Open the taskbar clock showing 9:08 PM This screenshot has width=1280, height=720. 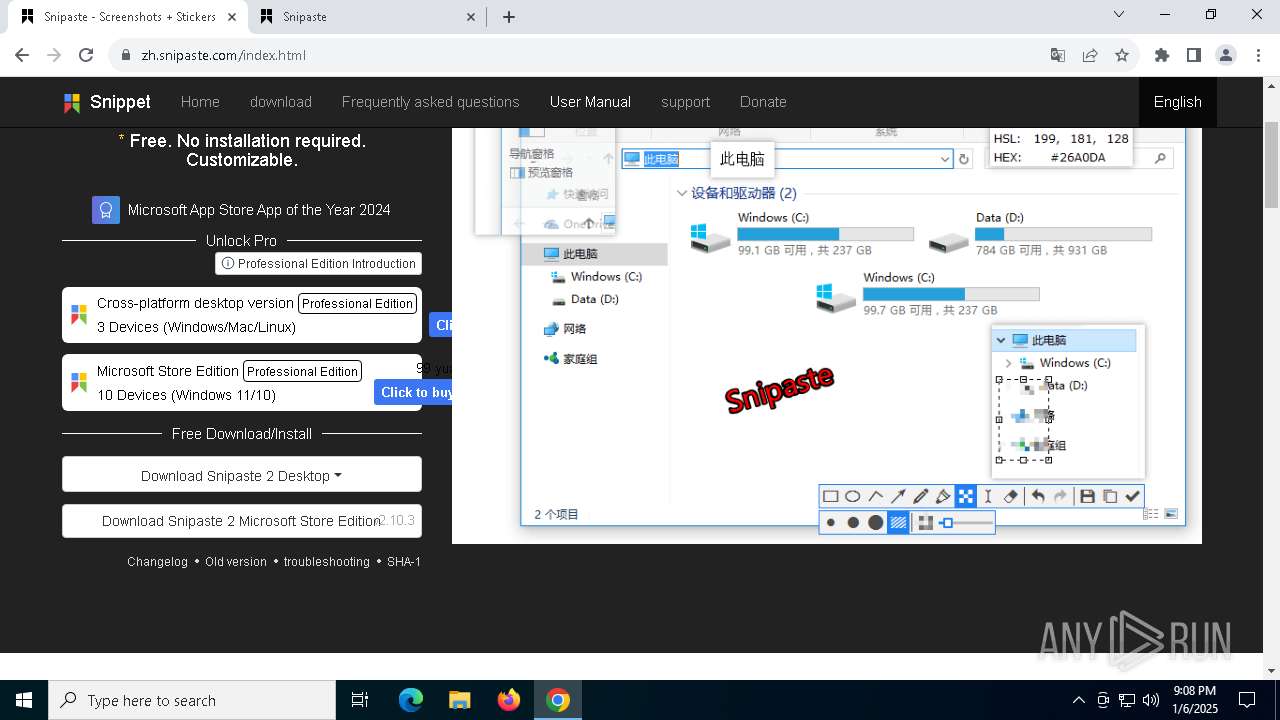1195,700
